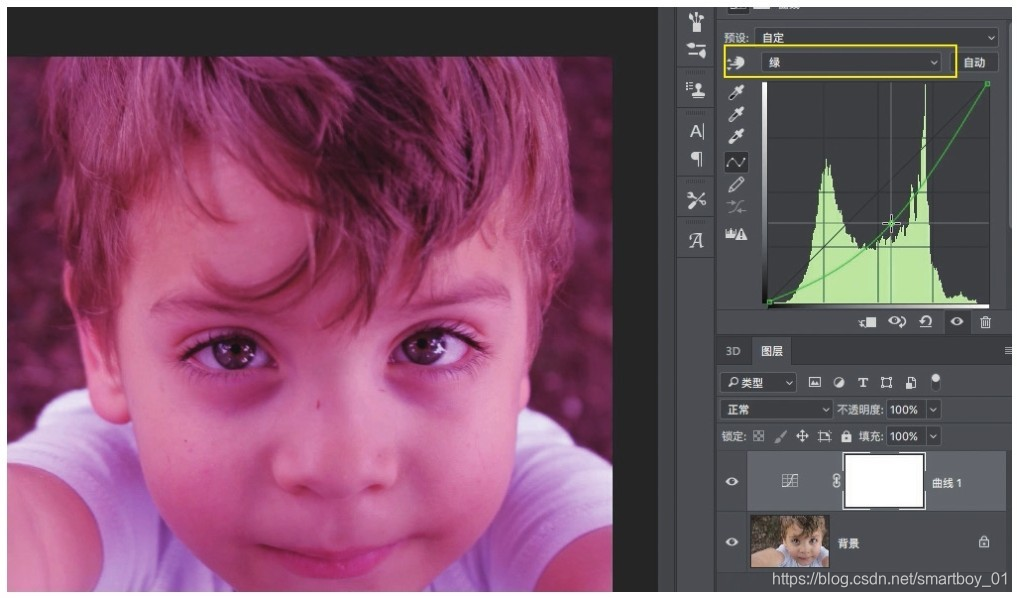The image size is (1017, 598).
Task: Toggle lock image pixels brush icon
Action: coord(780,436)
